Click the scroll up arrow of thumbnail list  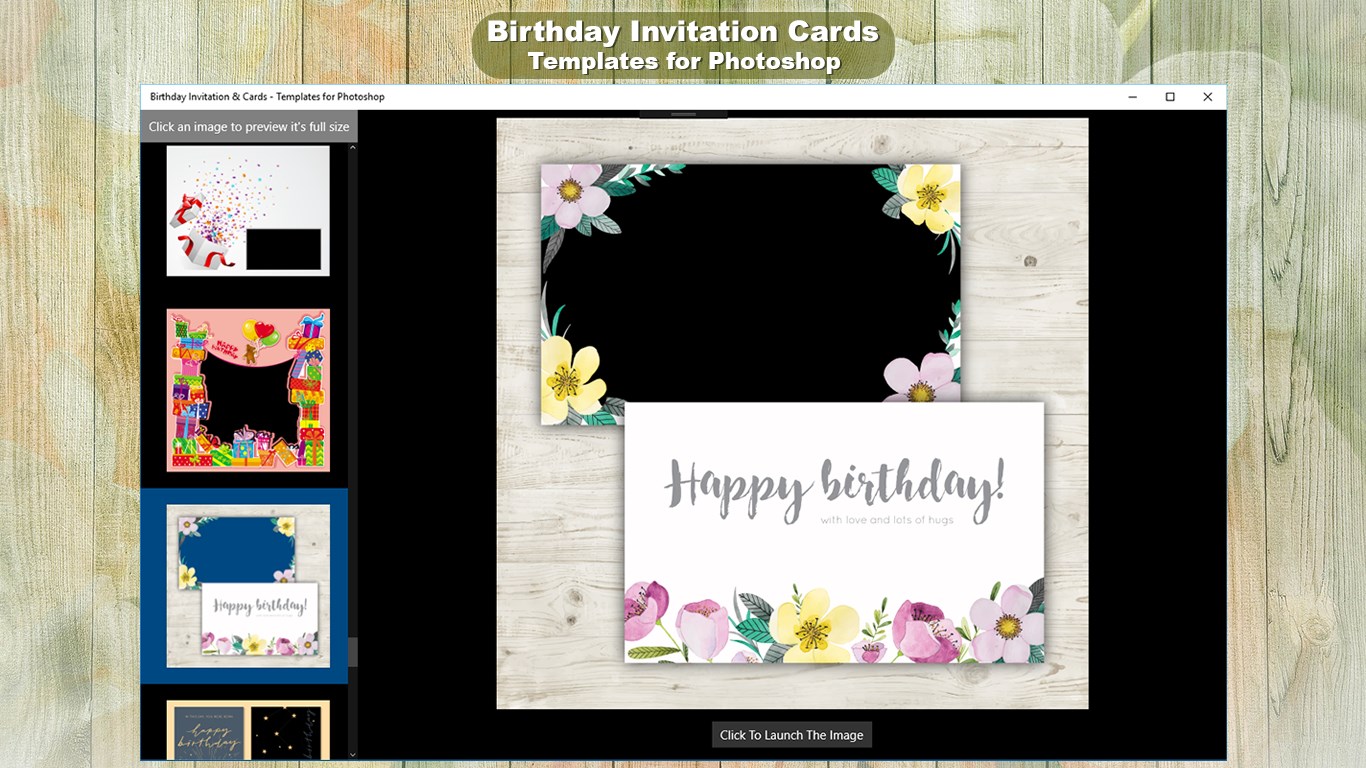(352, 148)
